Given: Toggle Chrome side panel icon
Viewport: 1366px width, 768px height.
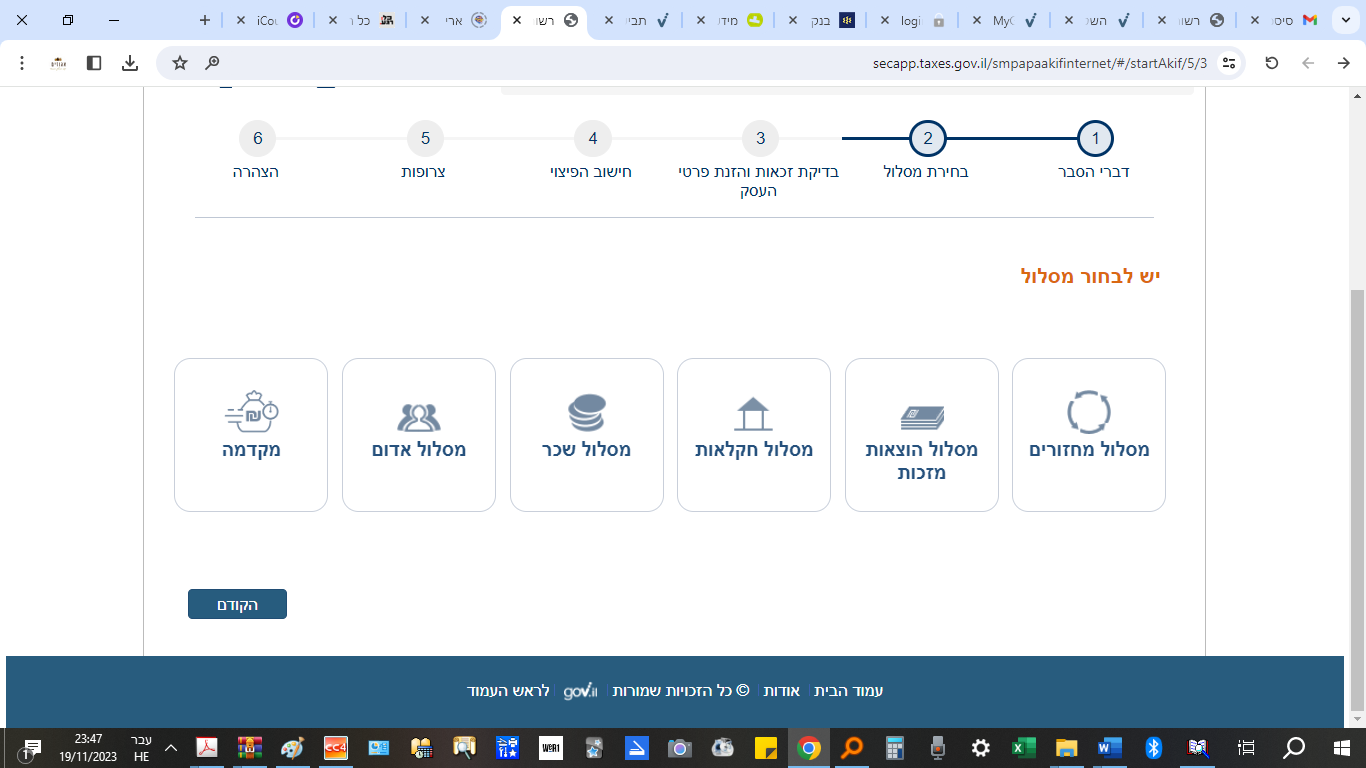Looking at the screenshot, I should point(94,63).
